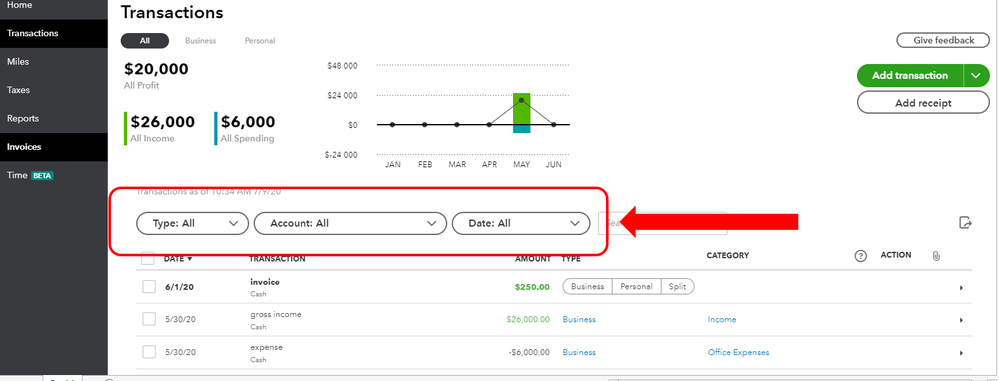Click the expense transaction name
Viewport: 999px width, 381px height.
point(266,348)
